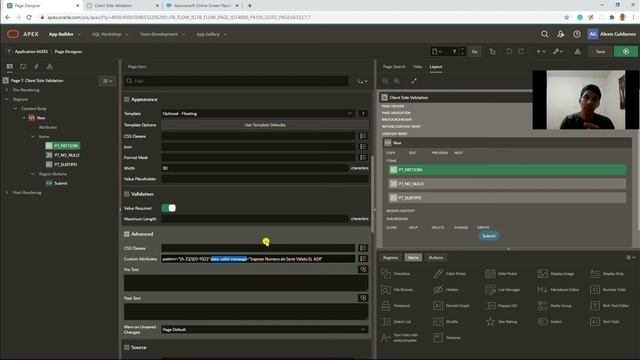Screen dimensions: 640x360
Task: Open the help question mark icon
Action: click(576, 34)
